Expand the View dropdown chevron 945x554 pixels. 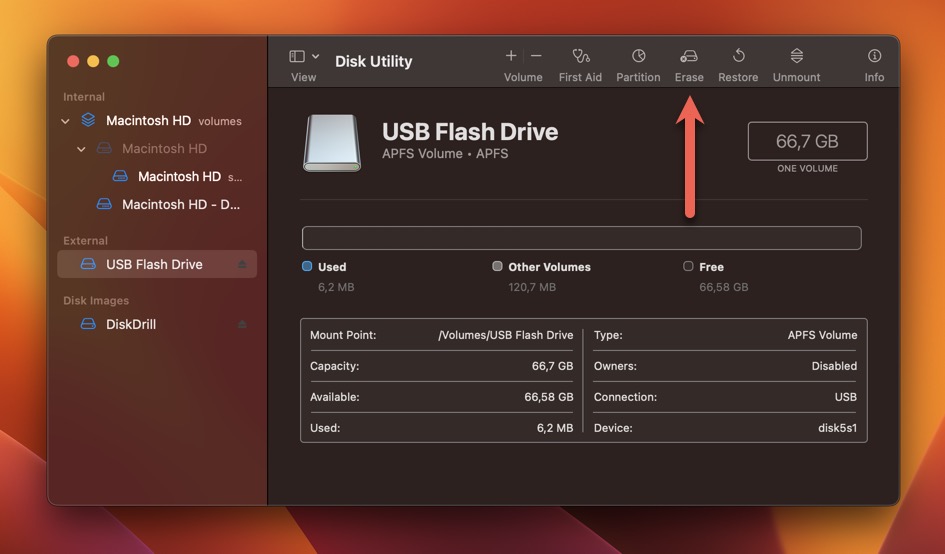(315, 56)
